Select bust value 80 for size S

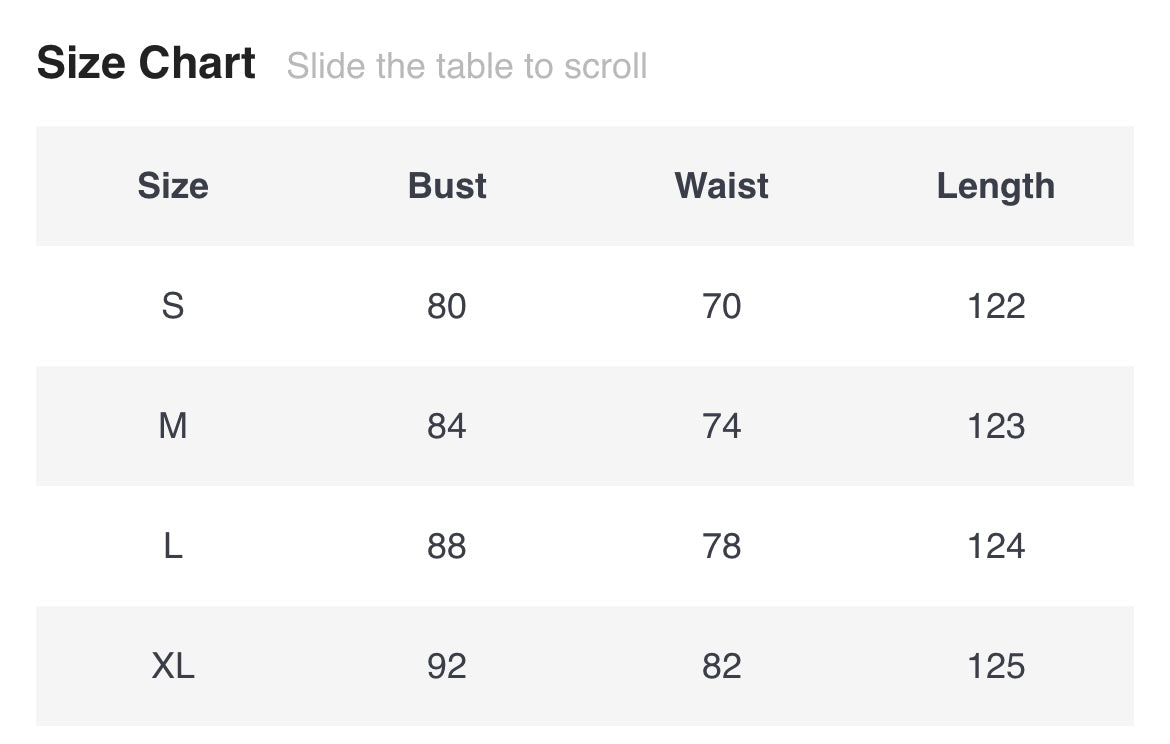tap(447, 306)
